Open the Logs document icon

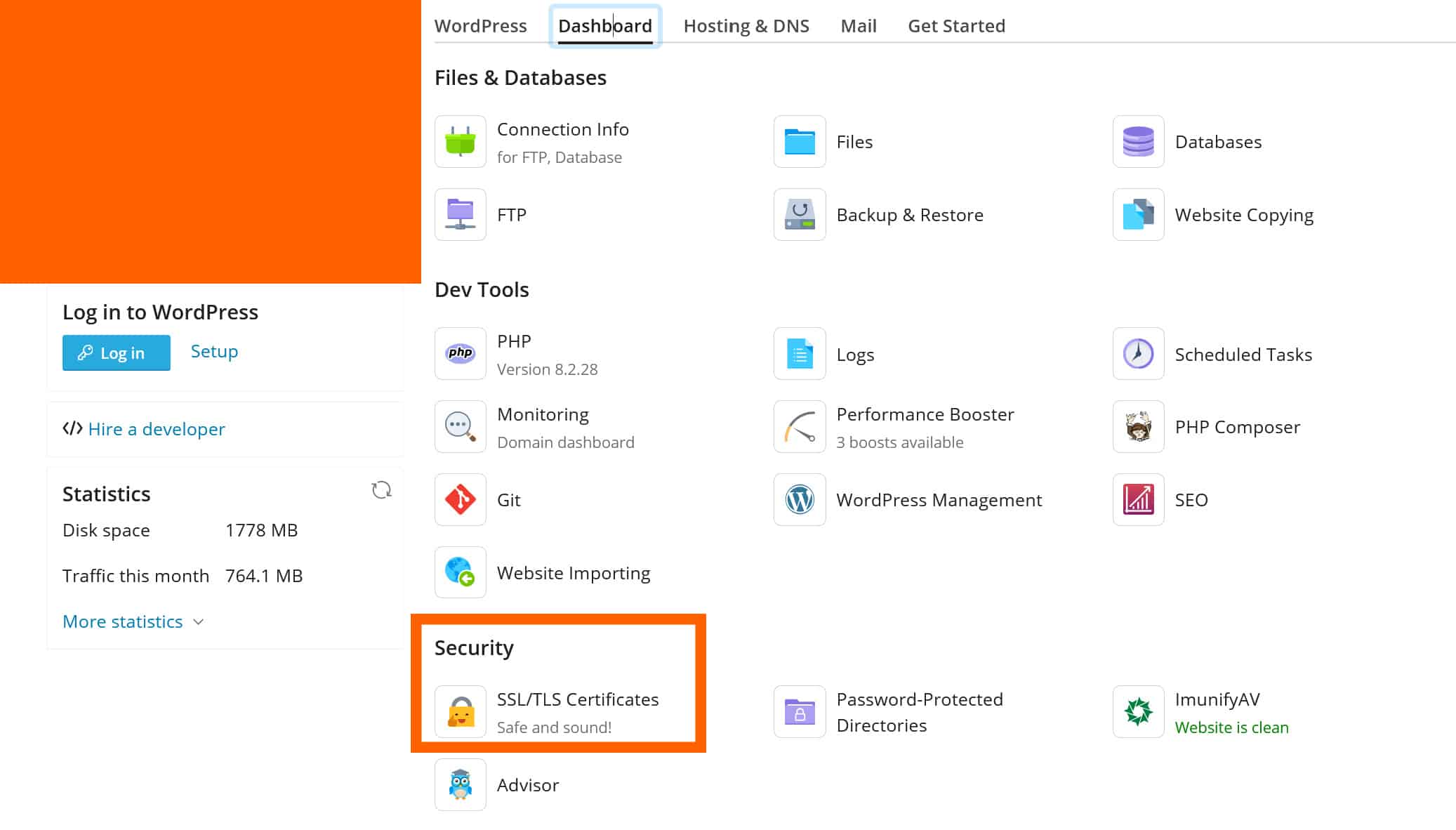(x=800, y=354)
